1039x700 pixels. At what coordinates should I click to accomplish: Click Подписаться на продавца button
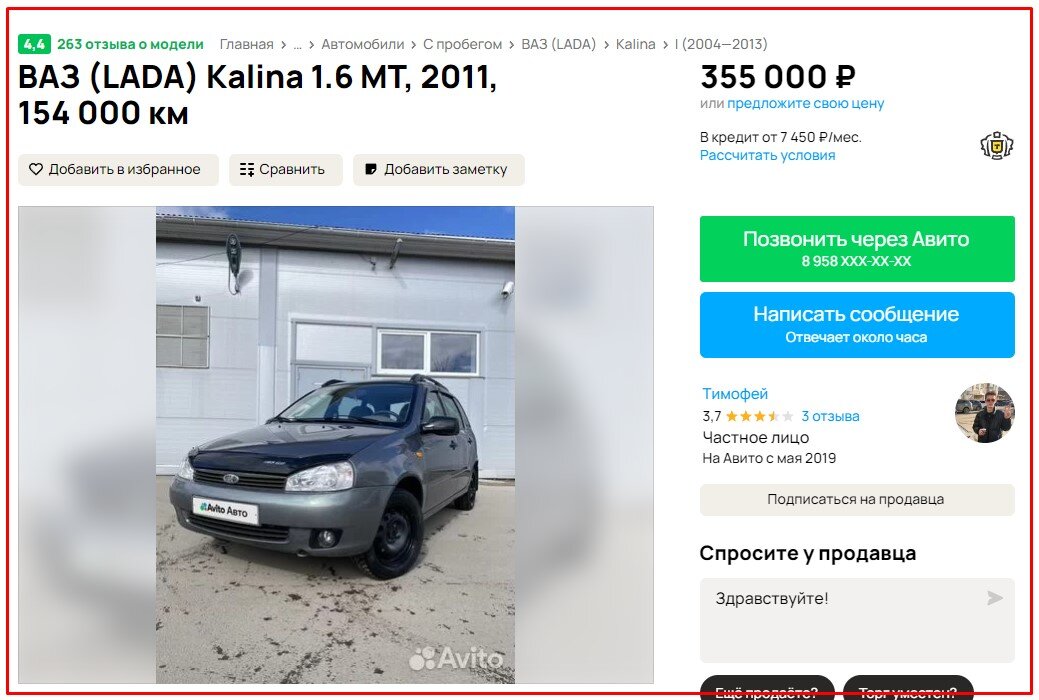857,499
